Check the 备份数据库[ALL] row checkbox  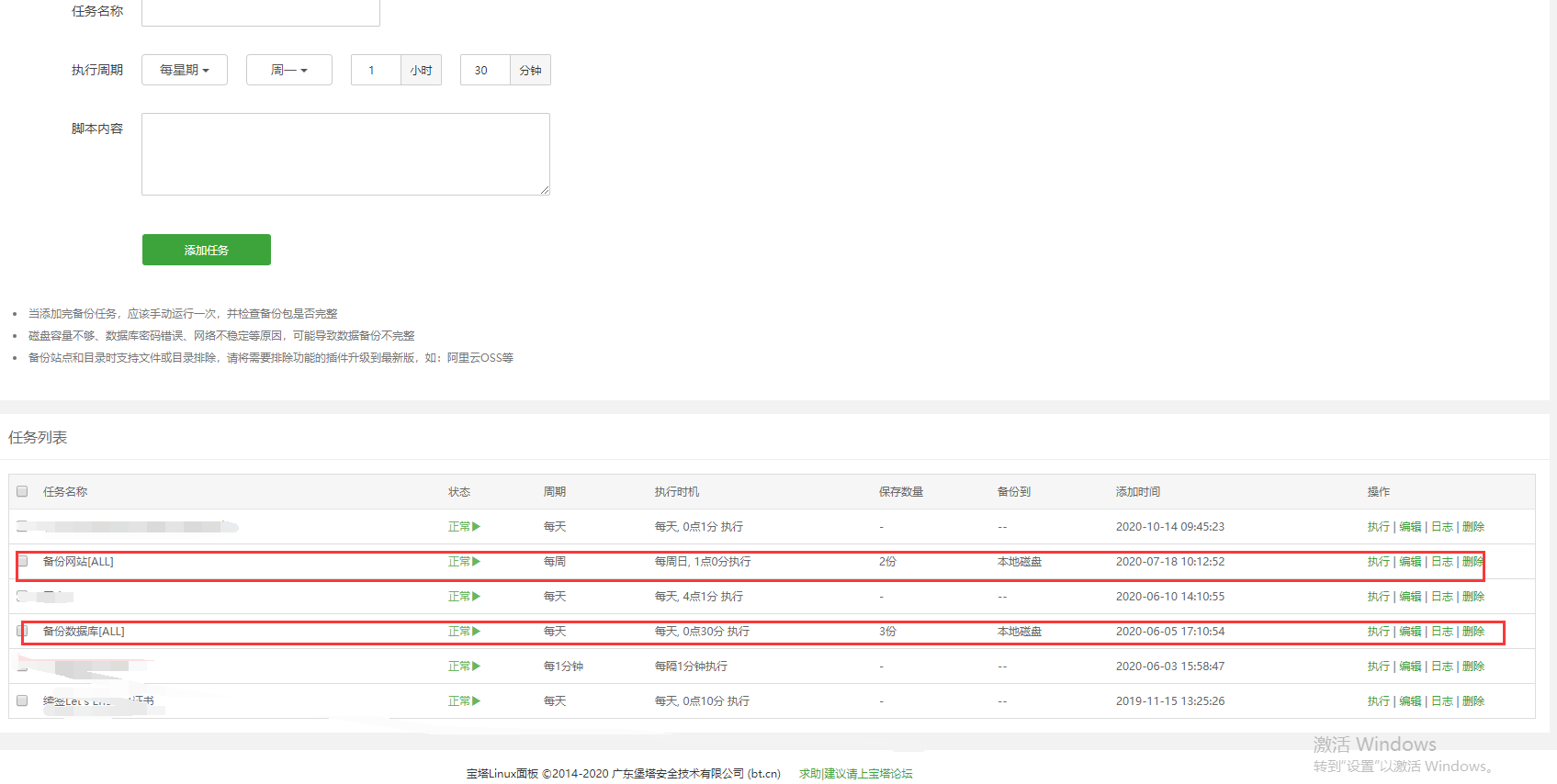(22, 631)
